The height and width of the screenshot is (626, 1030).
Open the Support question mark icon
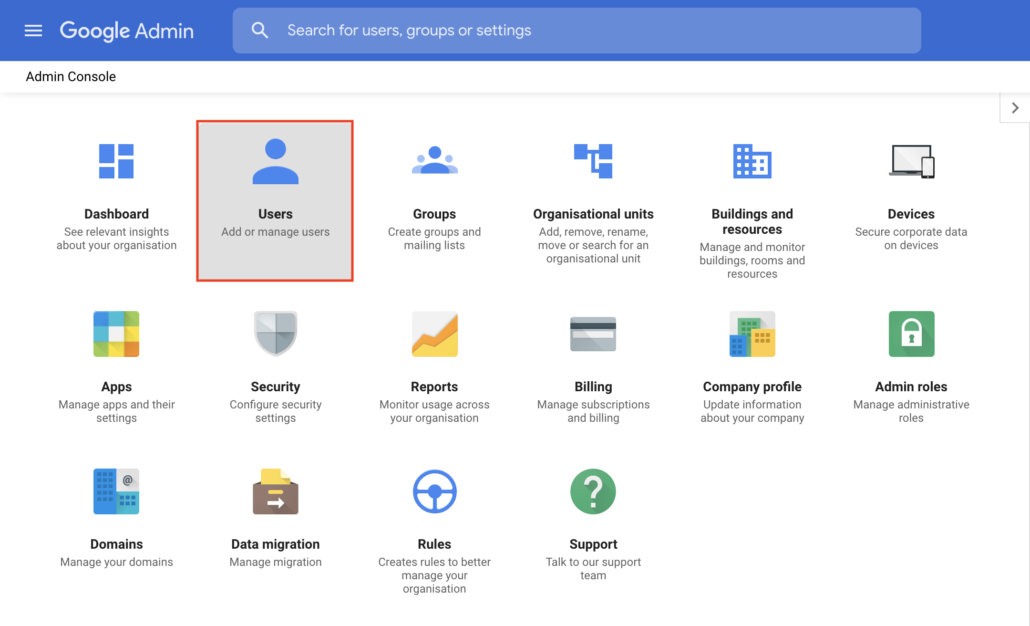[x=593, y=491]
